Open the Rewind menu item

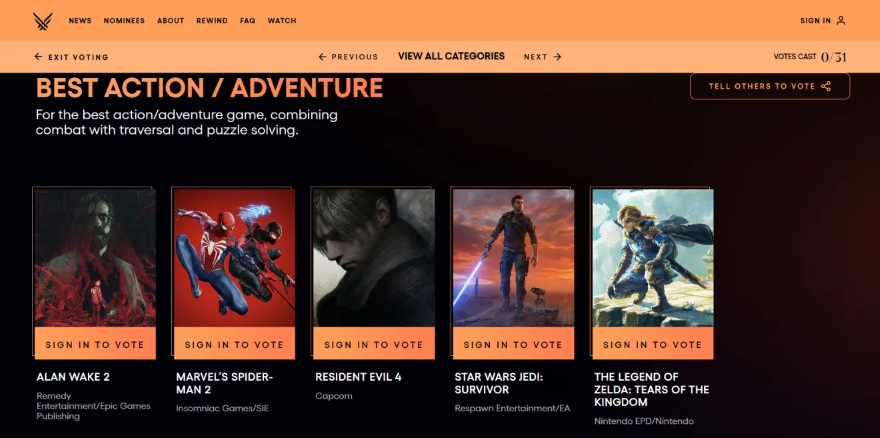pyautogui.click(x=212, y=21)
